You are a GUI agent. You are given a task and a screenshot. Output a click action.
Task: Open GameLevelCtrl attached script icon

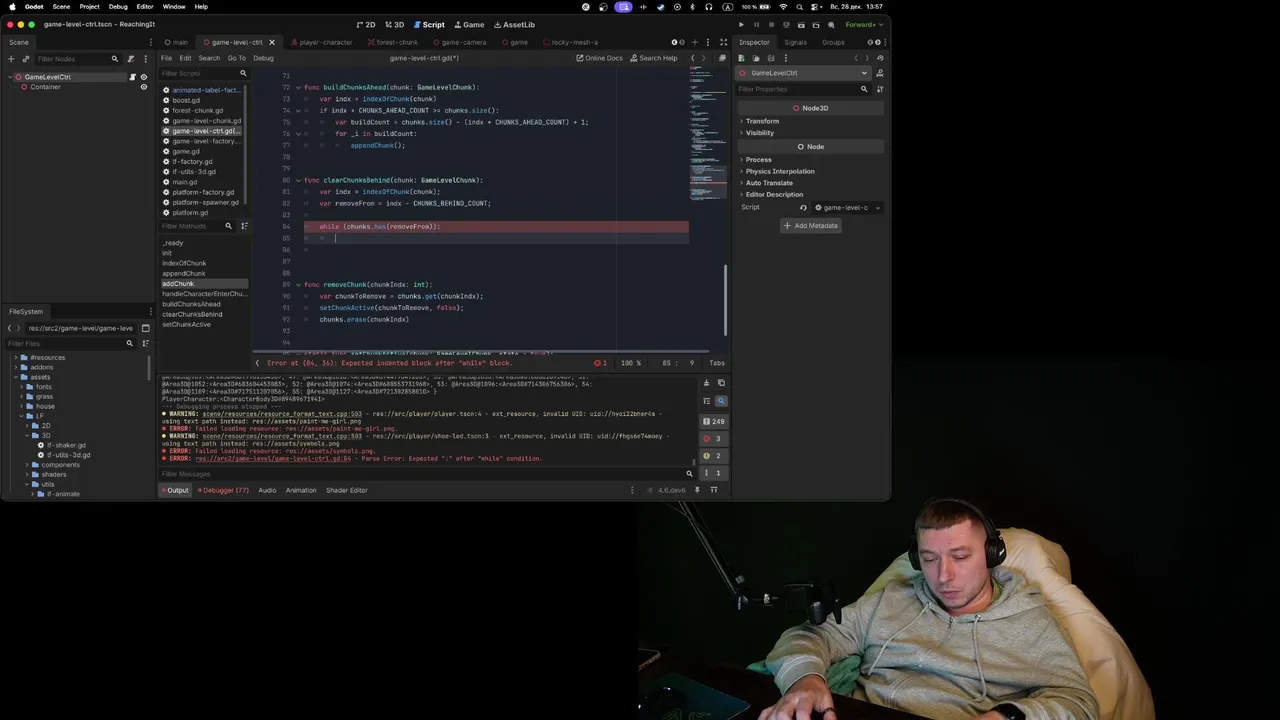tap(132, 77)
